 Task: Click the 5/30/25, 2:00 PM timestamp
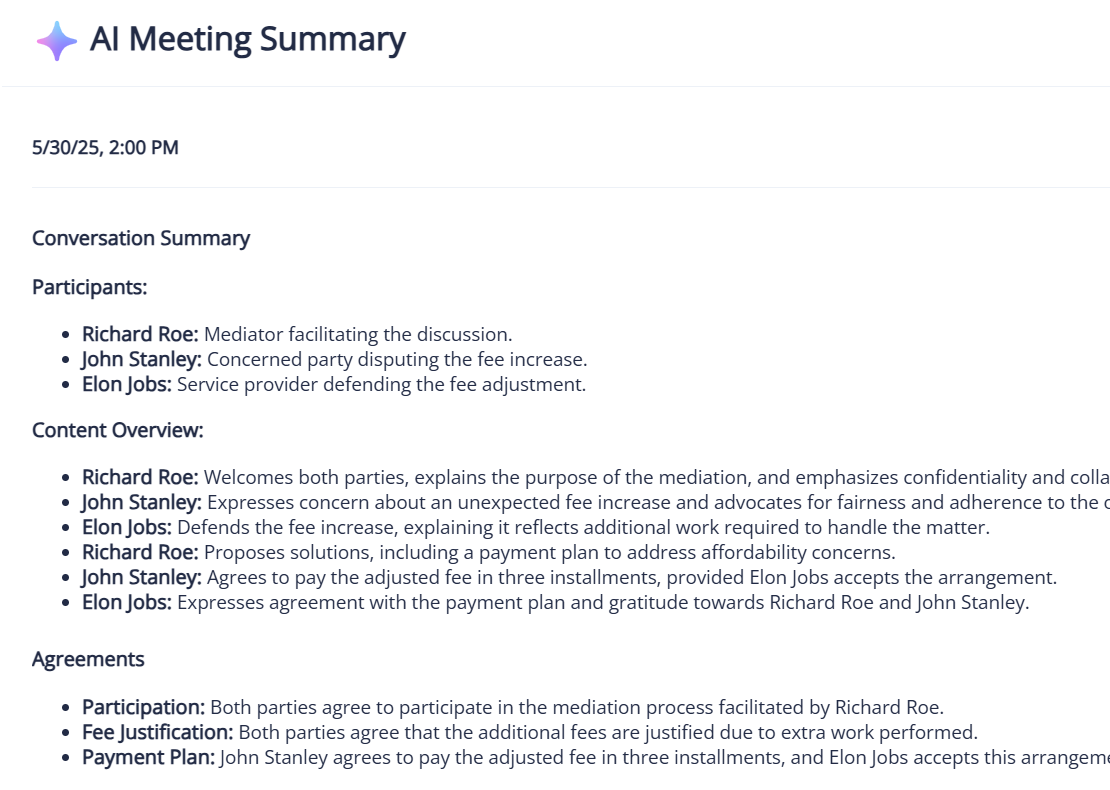point(105,148)
